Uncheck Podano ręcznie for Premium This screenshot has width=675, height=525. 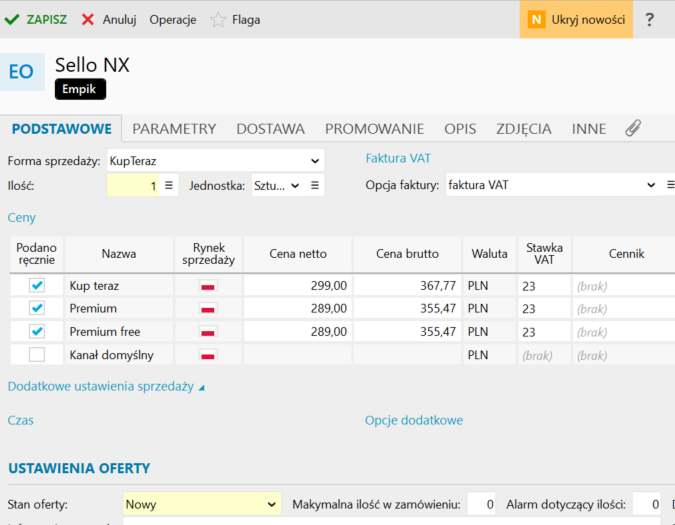tap(37, 308)
